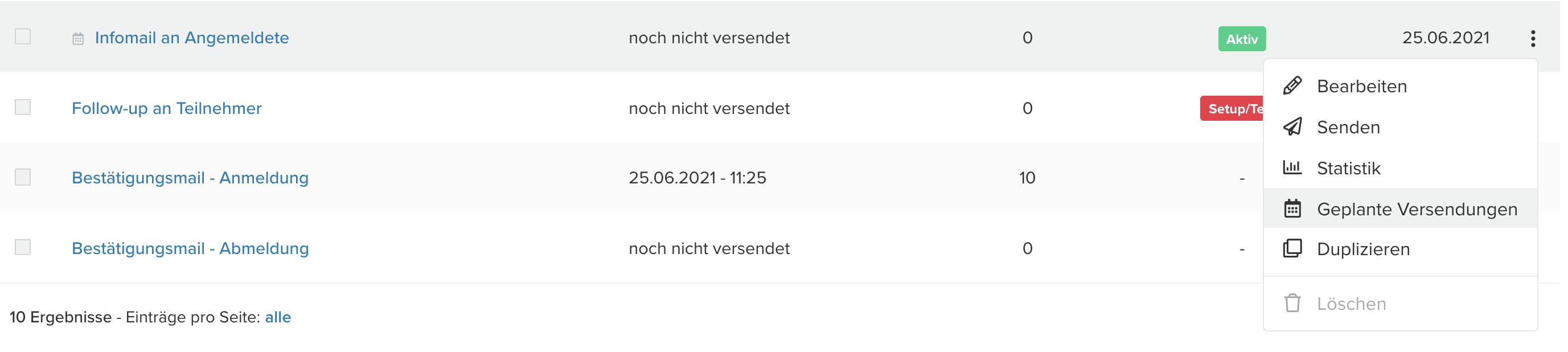
Task: Toggle the Bestätigungsmail - Abmeldung checkbox
Action: pos(23,247)
